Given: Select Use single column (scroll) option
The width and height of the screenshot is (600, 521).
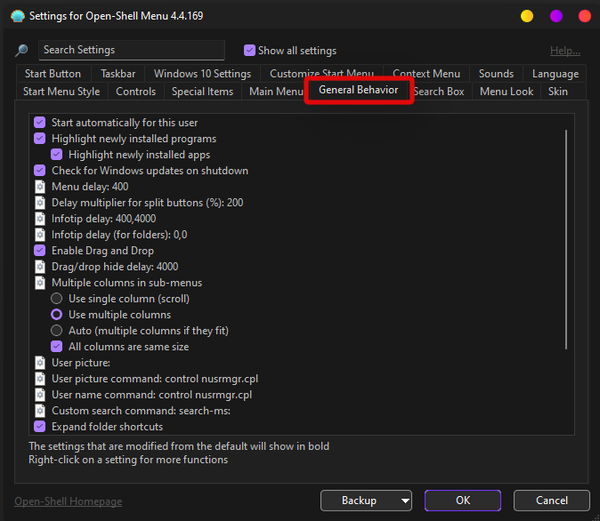Looking at the screenshot, I should (57, 299).
